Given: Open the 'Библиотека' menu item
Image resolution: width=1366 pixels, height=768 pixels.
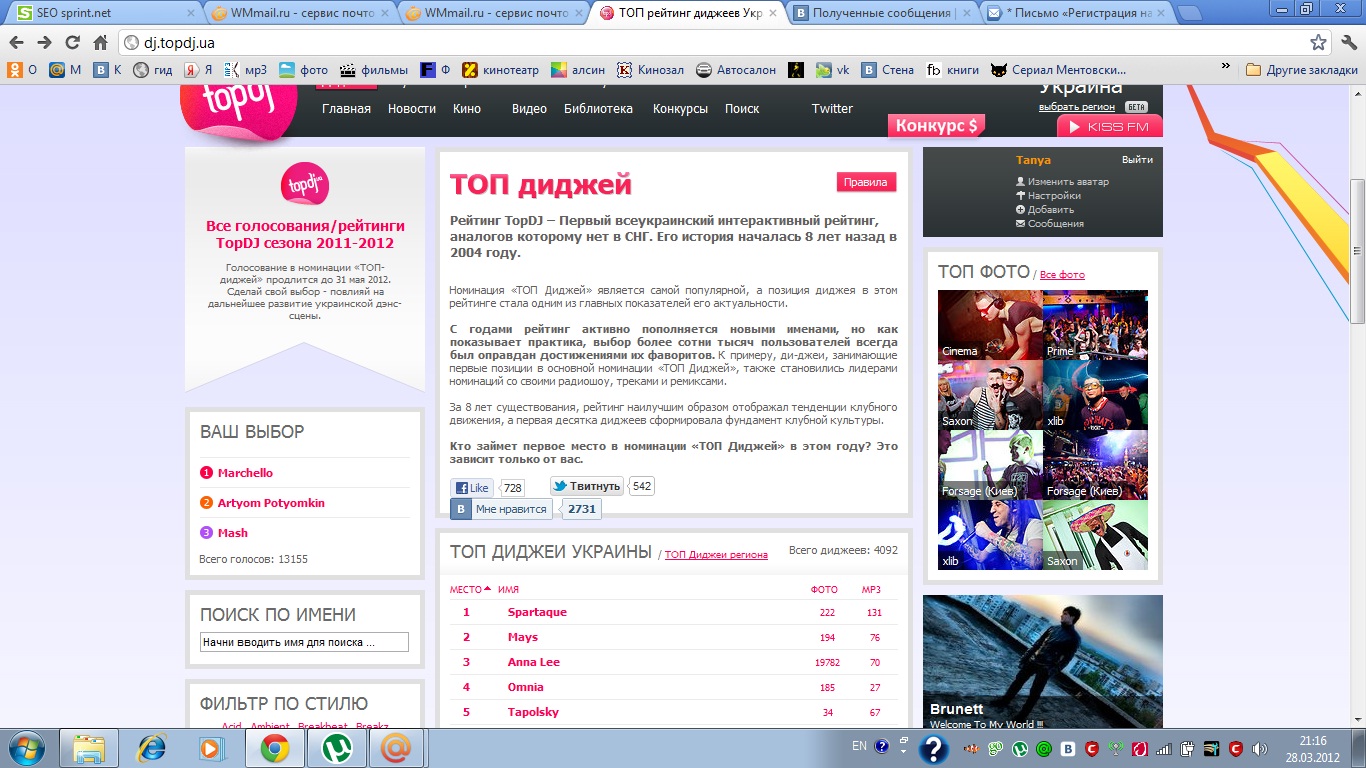Looking at the screenshot, I should pyautogui.click(x=598, y=109).
